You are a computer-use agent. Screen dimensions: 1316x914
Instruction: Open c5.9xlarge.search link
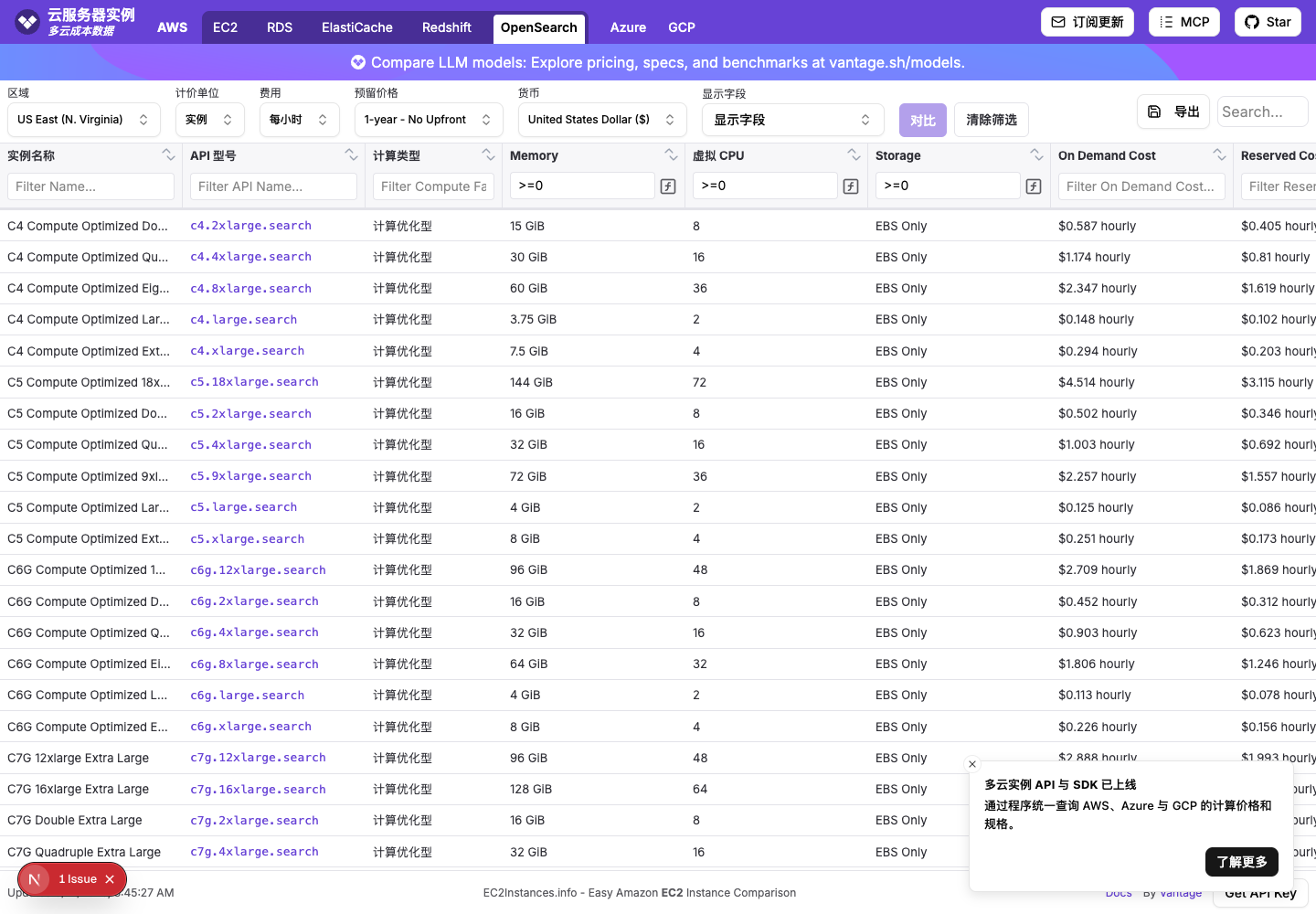pyautogui.click(x=250, y=476)
